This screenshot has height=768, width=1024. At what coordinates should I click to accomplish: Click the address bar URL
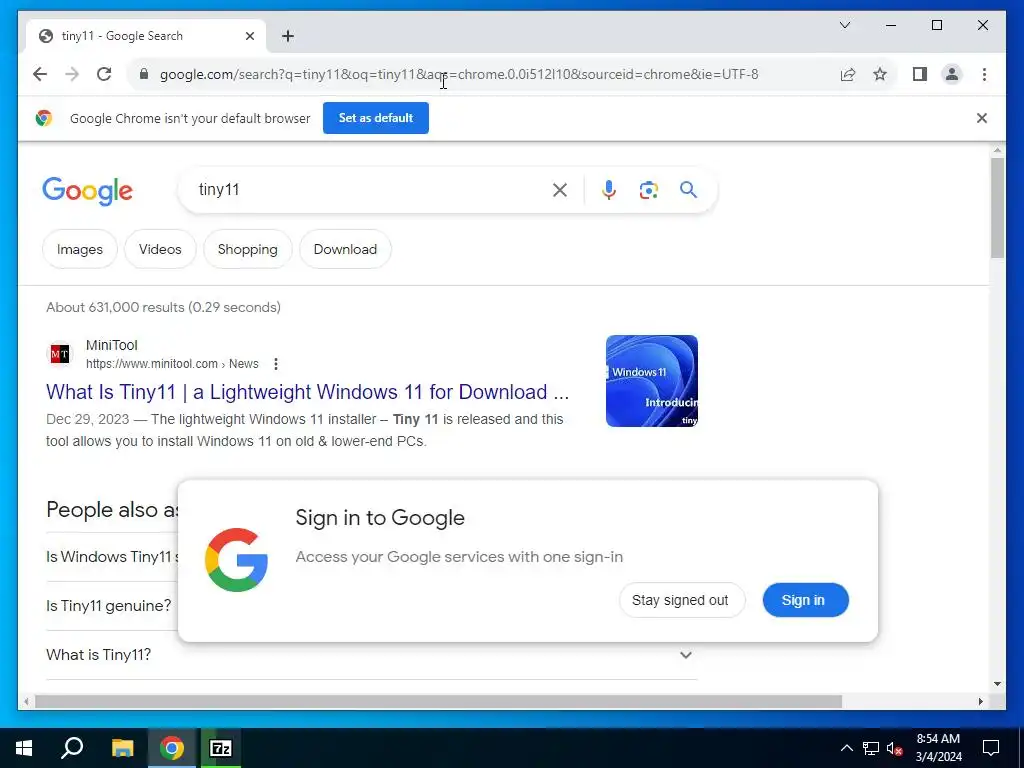pyautogui.click(x=458, y=74)
